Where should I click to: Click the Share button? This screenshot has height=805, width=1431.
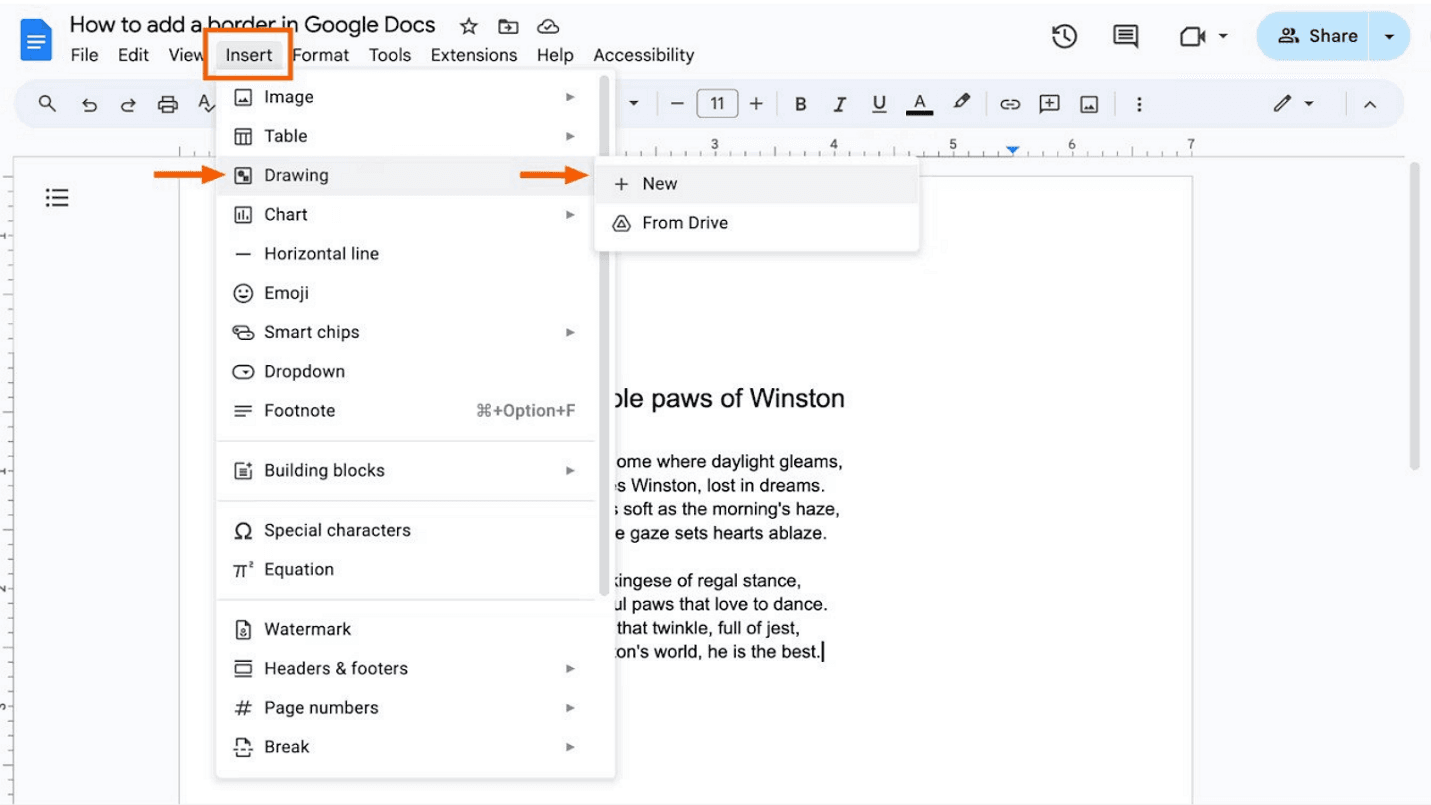[1316, 36]
